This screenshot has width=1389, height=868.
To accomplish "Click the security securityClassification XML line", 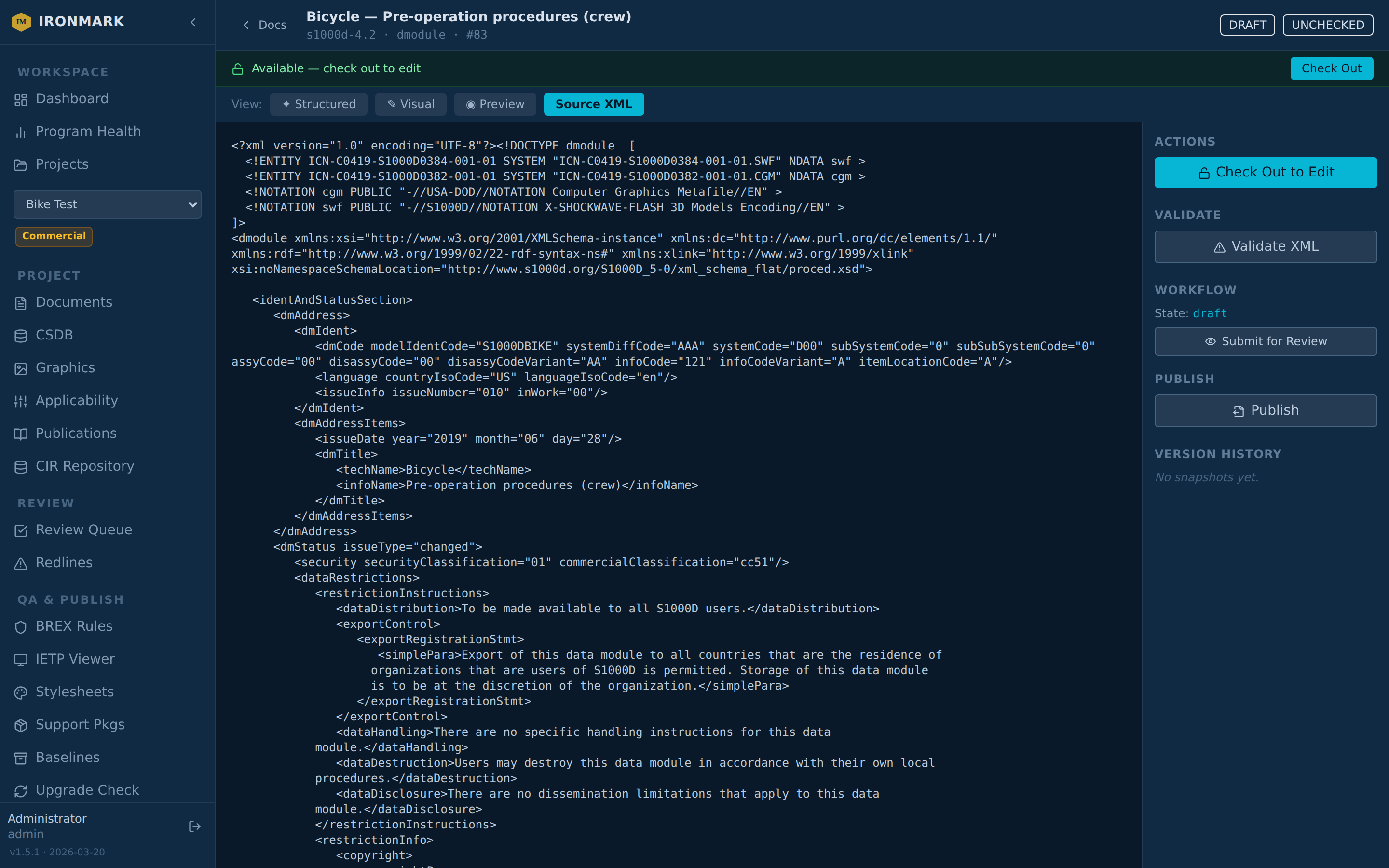I will (x=541, y=562).
